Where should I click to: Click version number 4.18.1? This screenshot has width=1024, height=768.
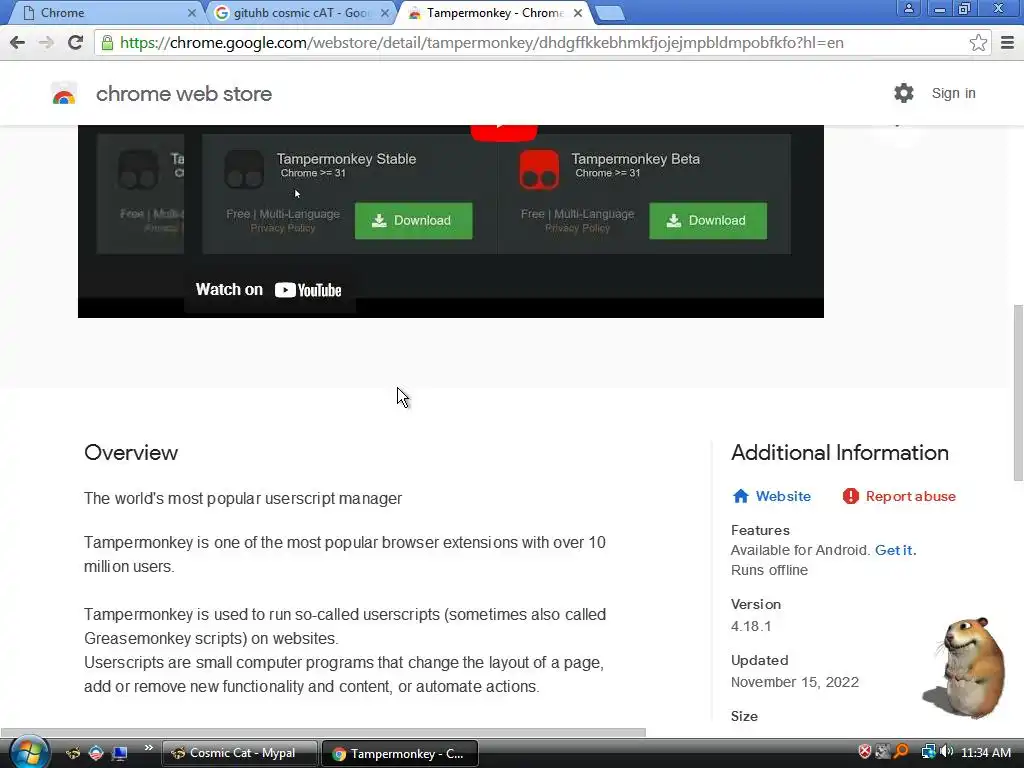coord(751,626)
